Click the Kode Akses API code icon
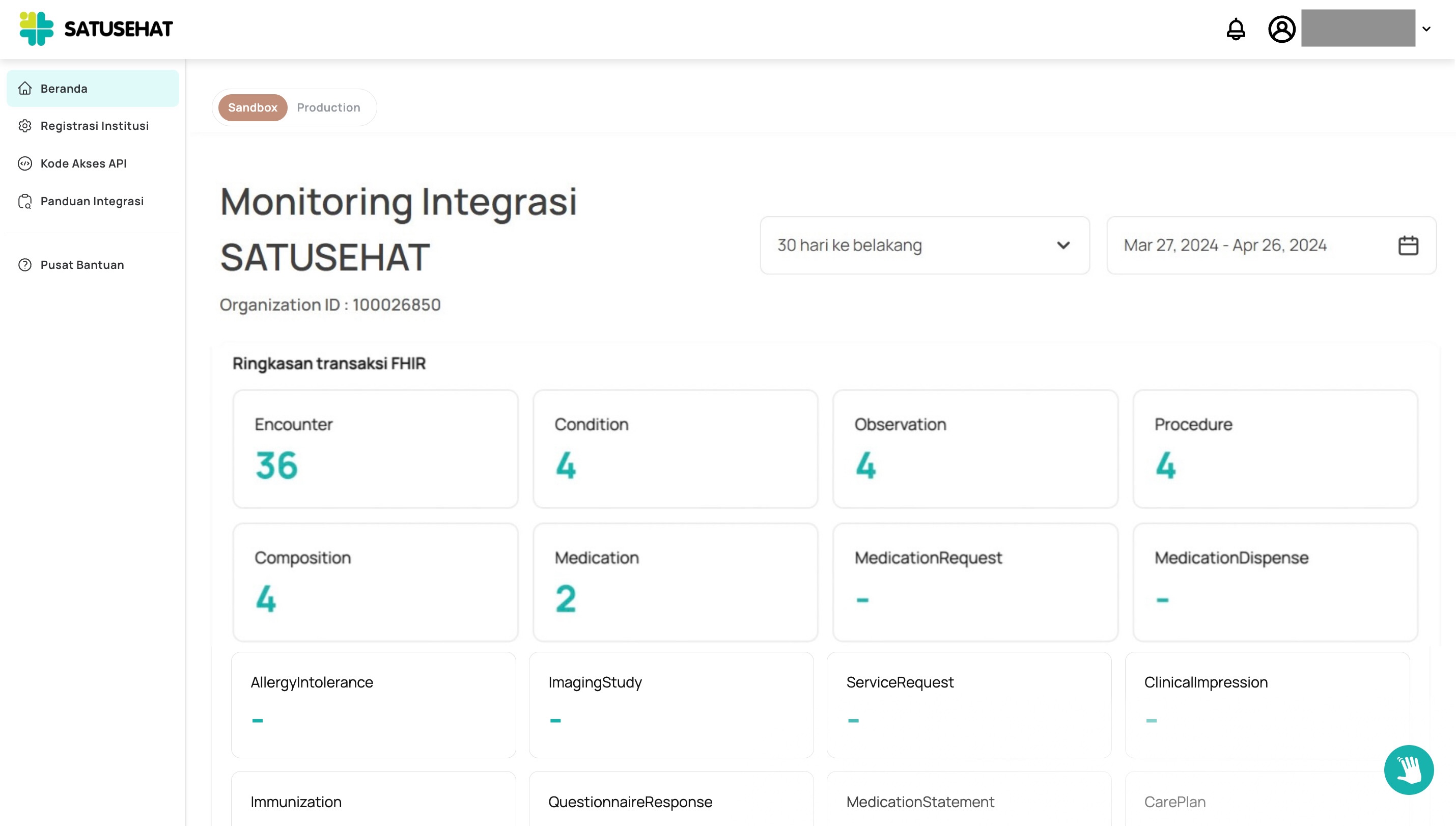The image size is (1456, 826). click(x=25, y=163)
